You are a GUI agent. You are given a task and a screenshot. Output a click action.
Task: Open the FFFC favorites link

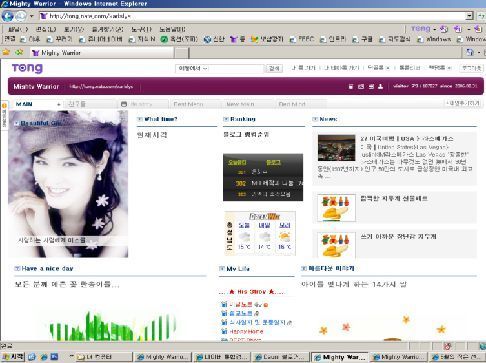(x=302, y=39)
